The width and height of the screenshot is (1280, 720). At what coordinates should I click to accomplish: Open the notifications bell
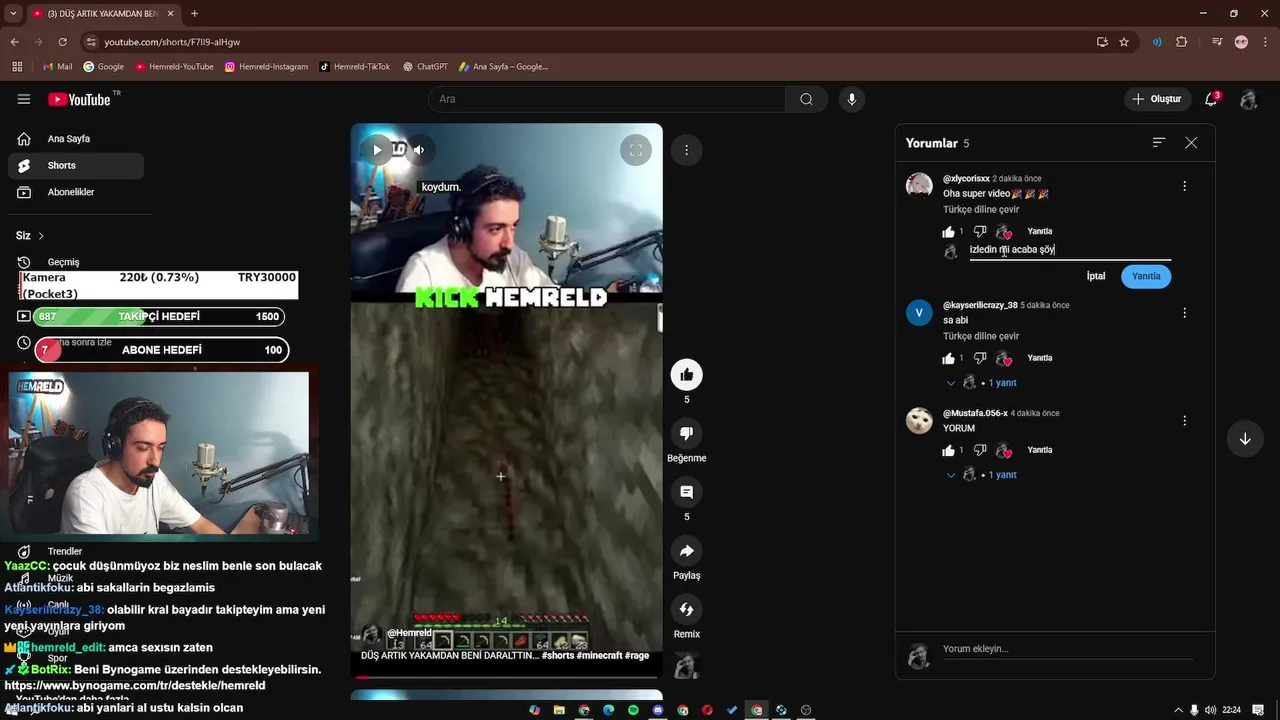pyautogui.click(x=1211, y=99)
